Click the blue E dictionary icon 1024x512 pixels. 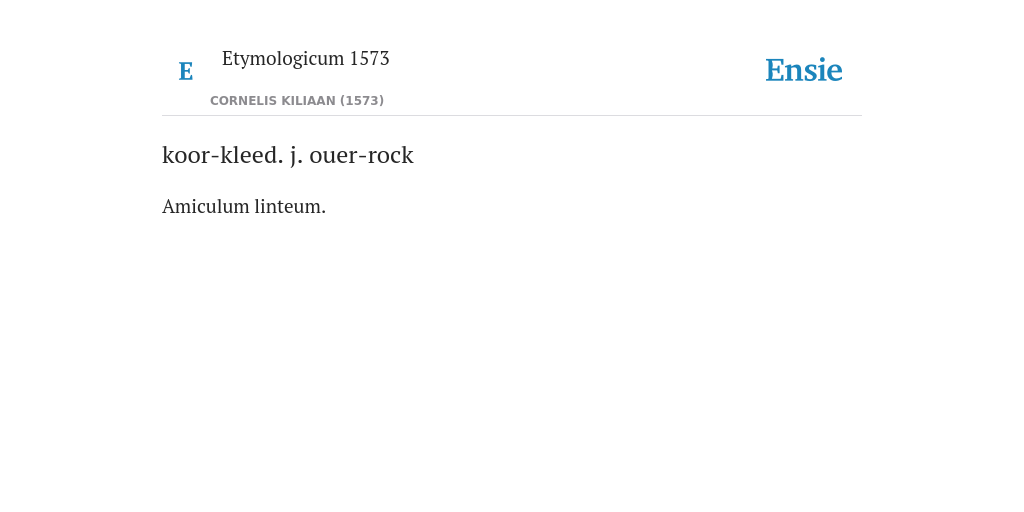coord(186,71)
